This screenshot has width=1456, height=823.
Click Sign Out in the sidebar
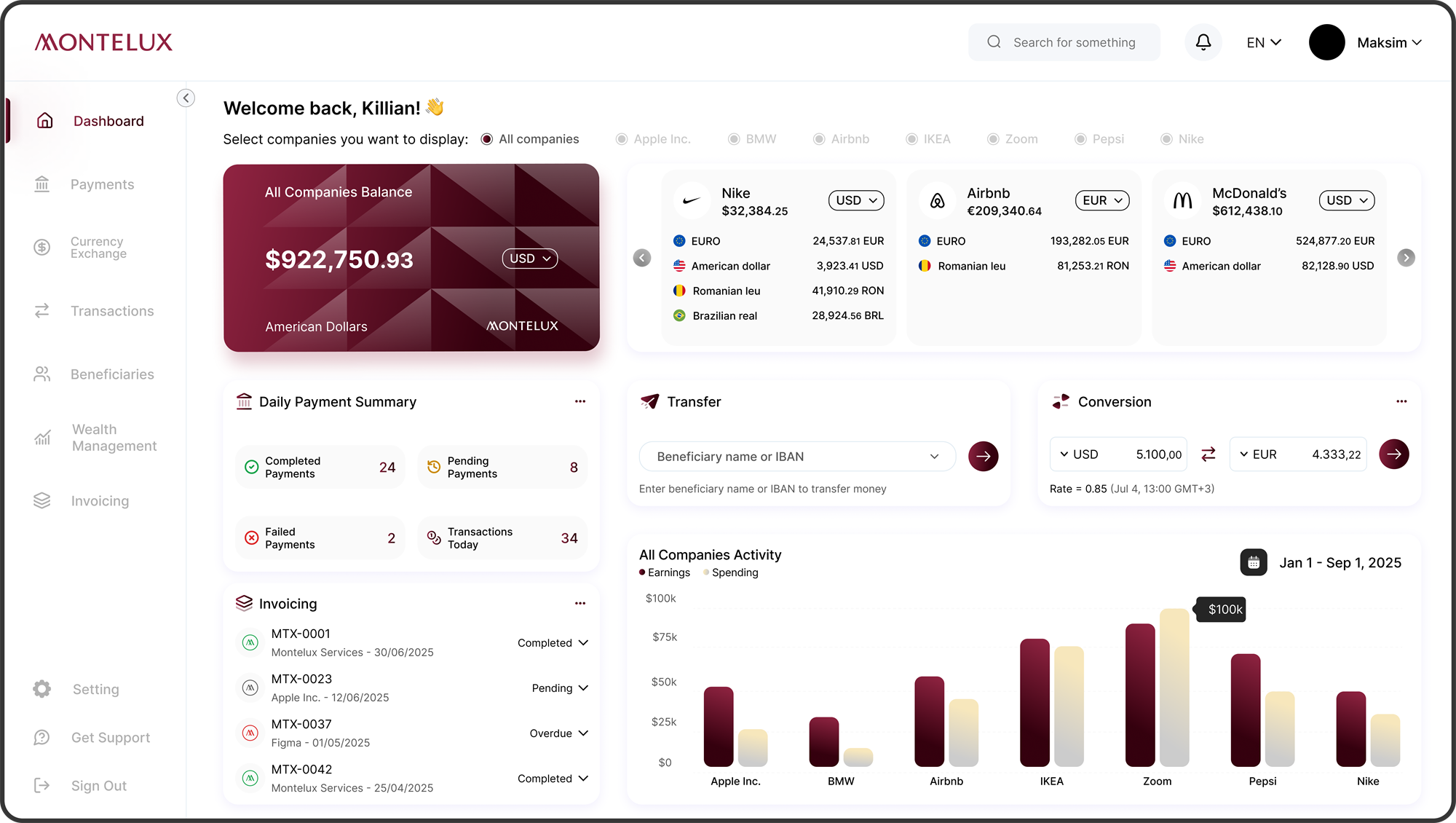(x=80, y=786)
